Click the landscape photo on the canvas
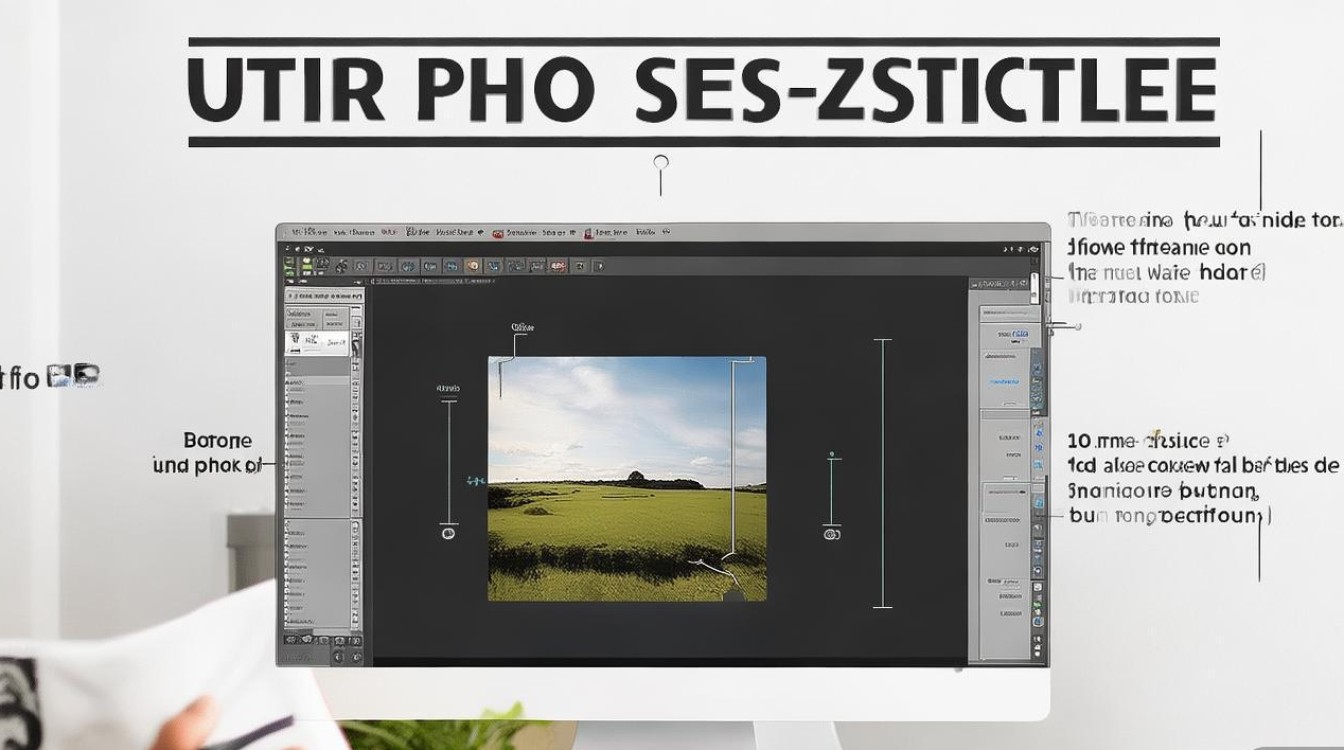 pyautogui.click(x=627, y=478)
